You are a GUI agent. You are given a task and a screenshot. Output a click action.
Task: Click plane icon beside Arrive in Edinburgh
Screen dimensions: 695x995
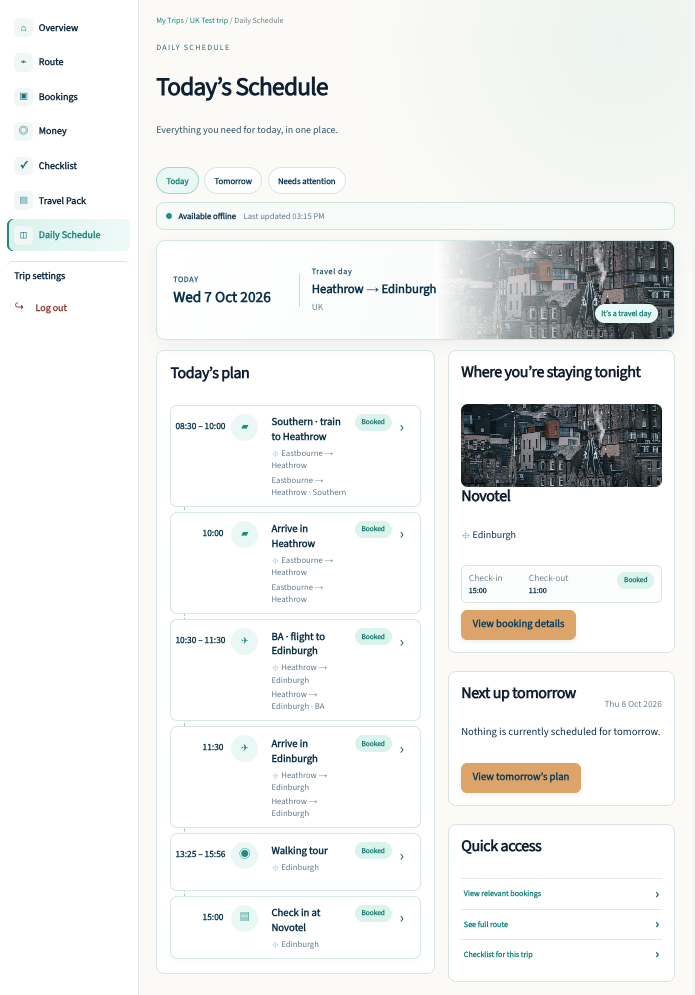(244, 748)
